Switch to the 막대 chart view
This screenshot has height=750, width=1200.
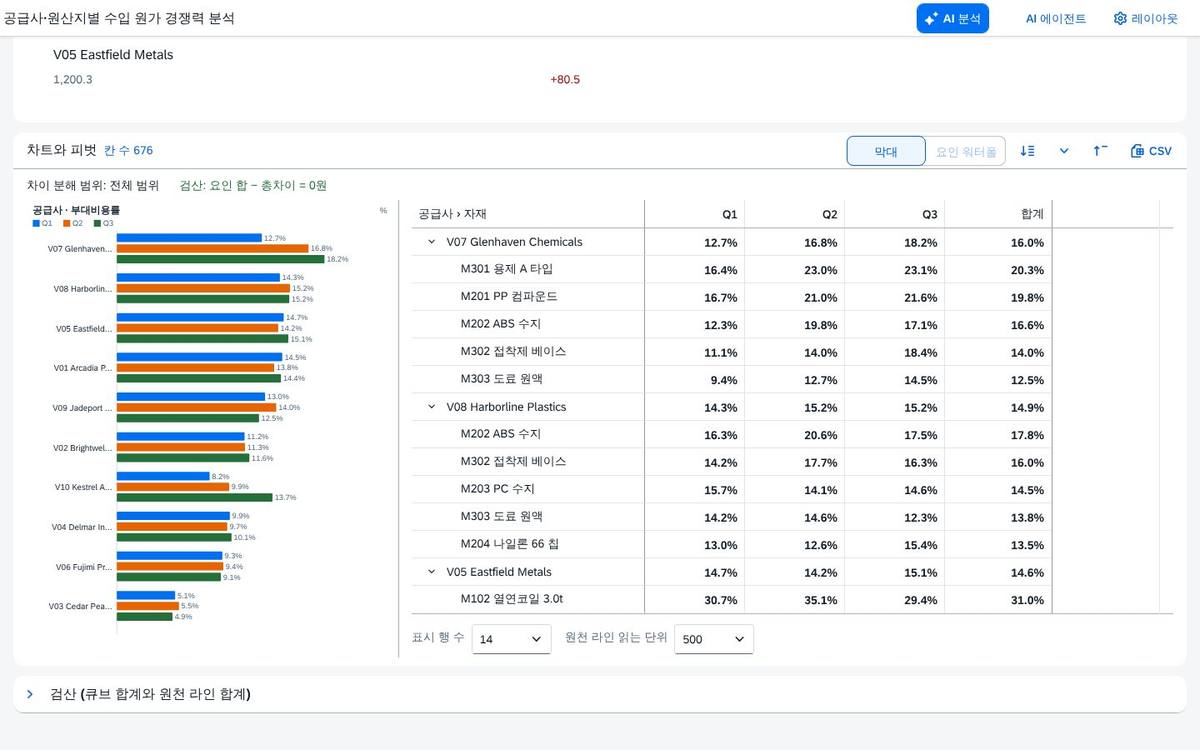pyautogui.click(x=886, y=151)
